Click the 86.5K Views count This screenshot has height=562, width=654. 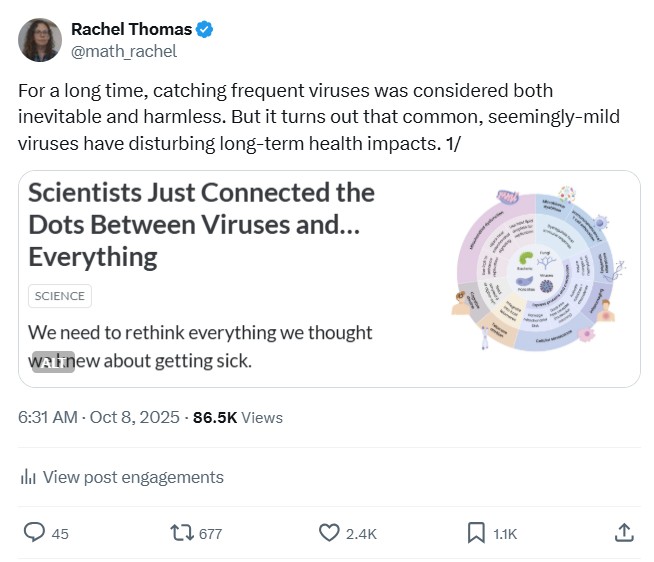[238, 417]
